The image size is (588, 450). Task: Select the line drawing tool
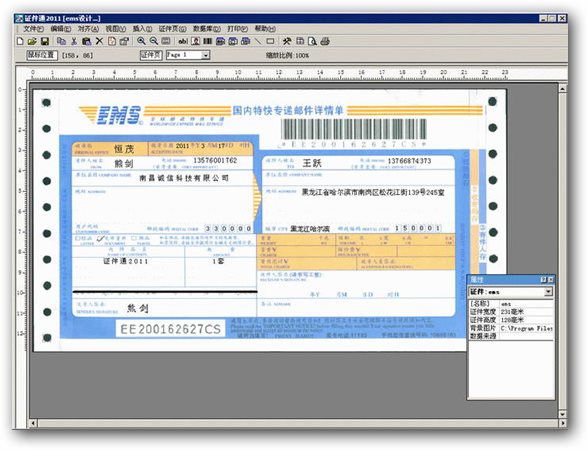click(x=258, y=41)
